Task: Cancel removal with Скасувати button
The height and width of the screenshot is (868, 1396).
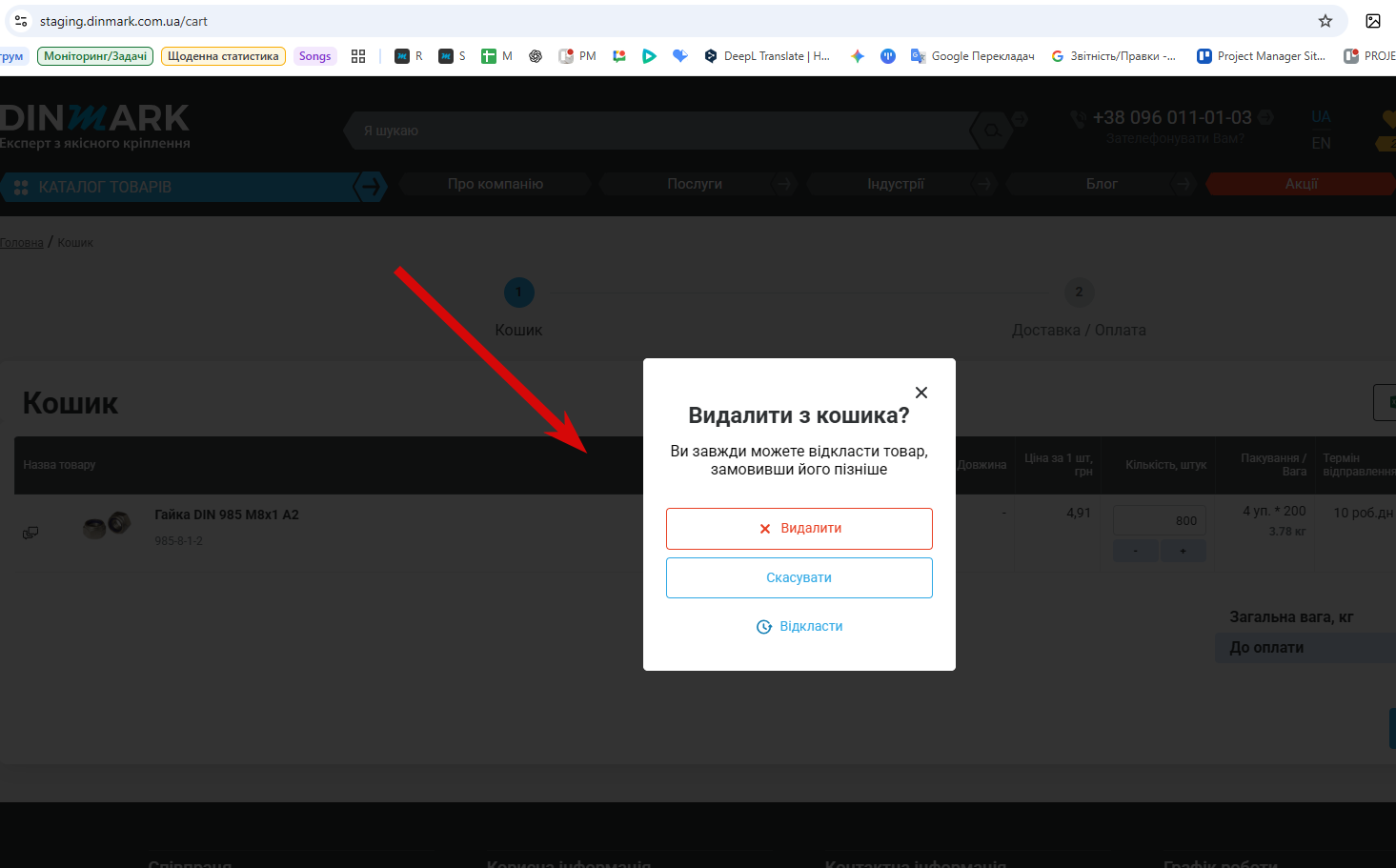Action: (x=799, y=578)
